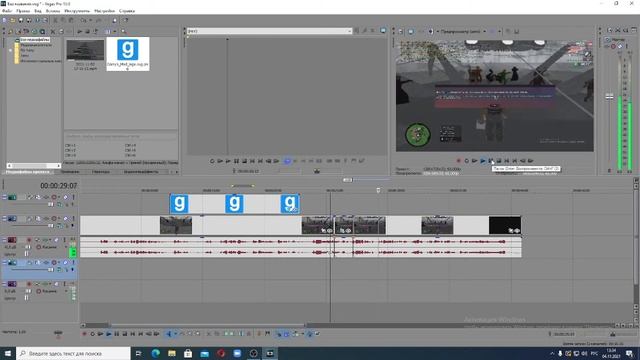Image resolution: width=640 pixels, height=360 pixels.
Task: Expand 'По типу' folder in media tree
Action: coord(10,50)
